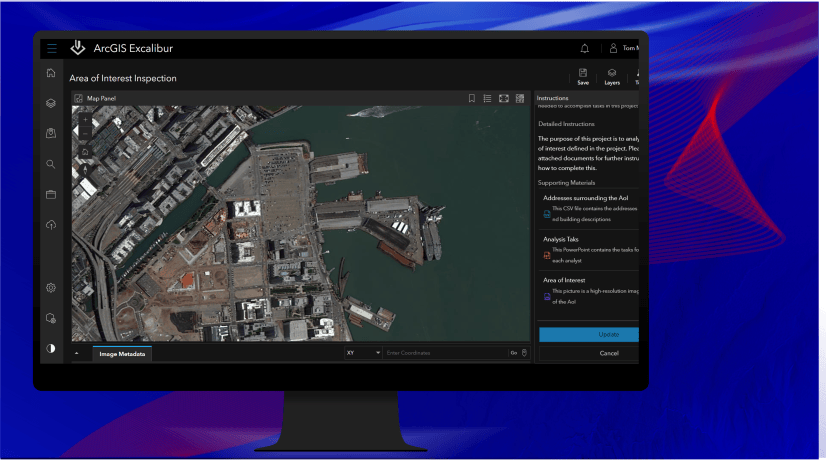Click the Save button in the toolbar

583,77
